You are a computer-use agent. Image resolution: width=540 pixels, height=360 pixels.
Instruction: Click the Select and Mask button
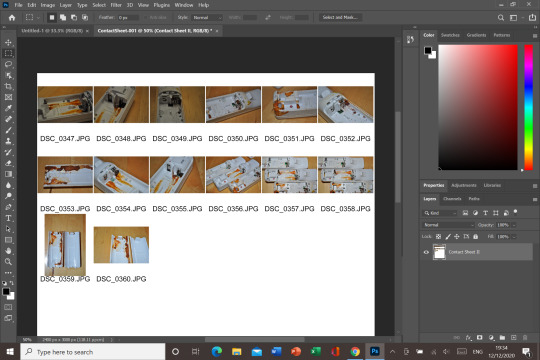click(x=340, y=17)
